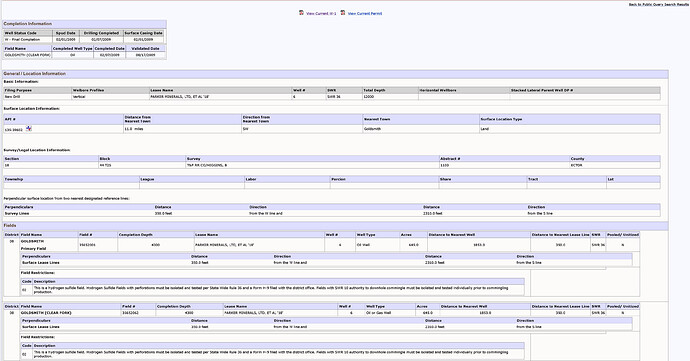Click the Completed Well Type value 'Oil'
The width and height of the screenshot is (690, 361).
[x=73, y=55]
